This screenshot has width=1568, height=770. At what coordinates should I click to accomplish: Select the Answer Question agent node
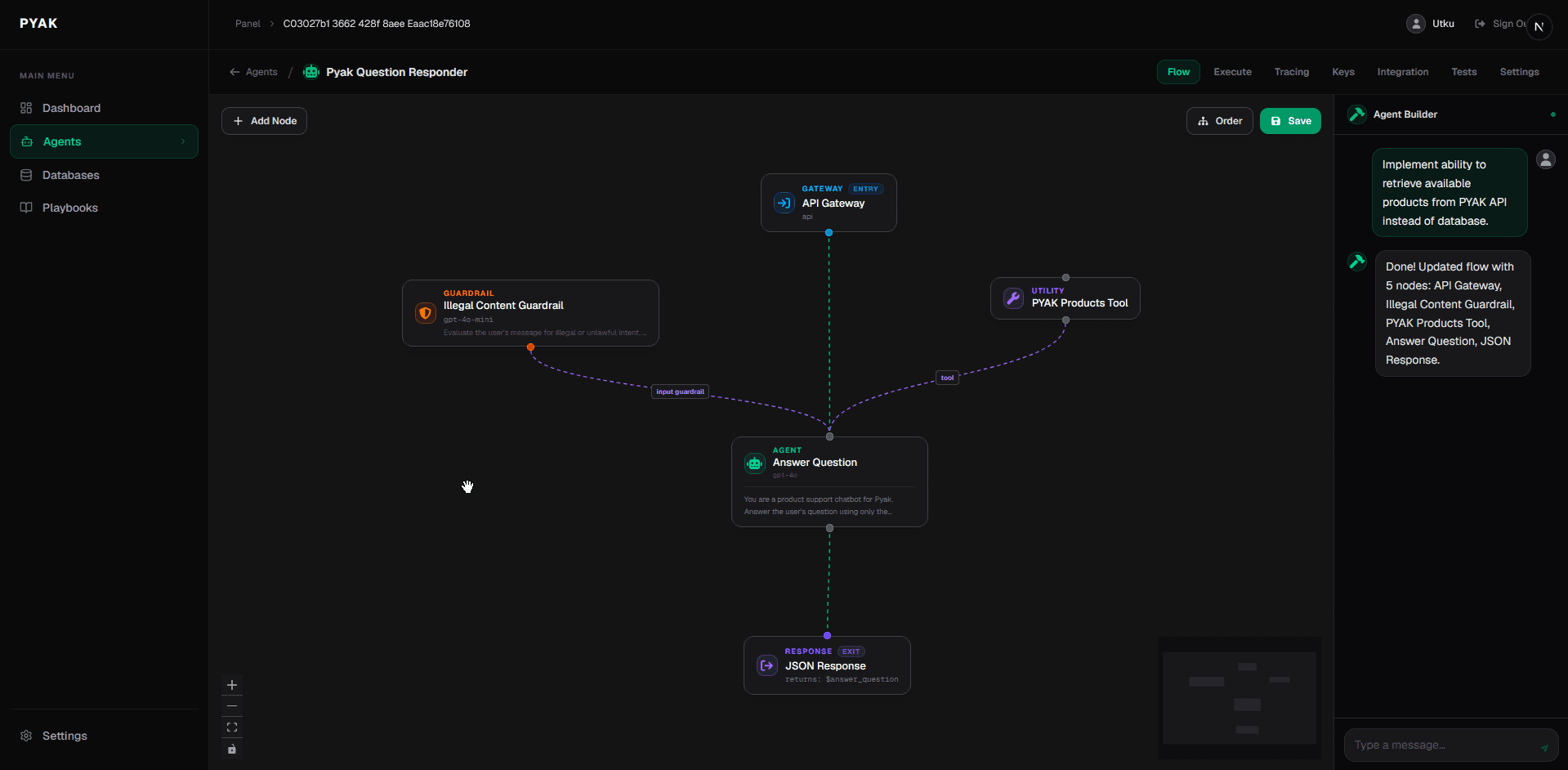coord(829,481)
